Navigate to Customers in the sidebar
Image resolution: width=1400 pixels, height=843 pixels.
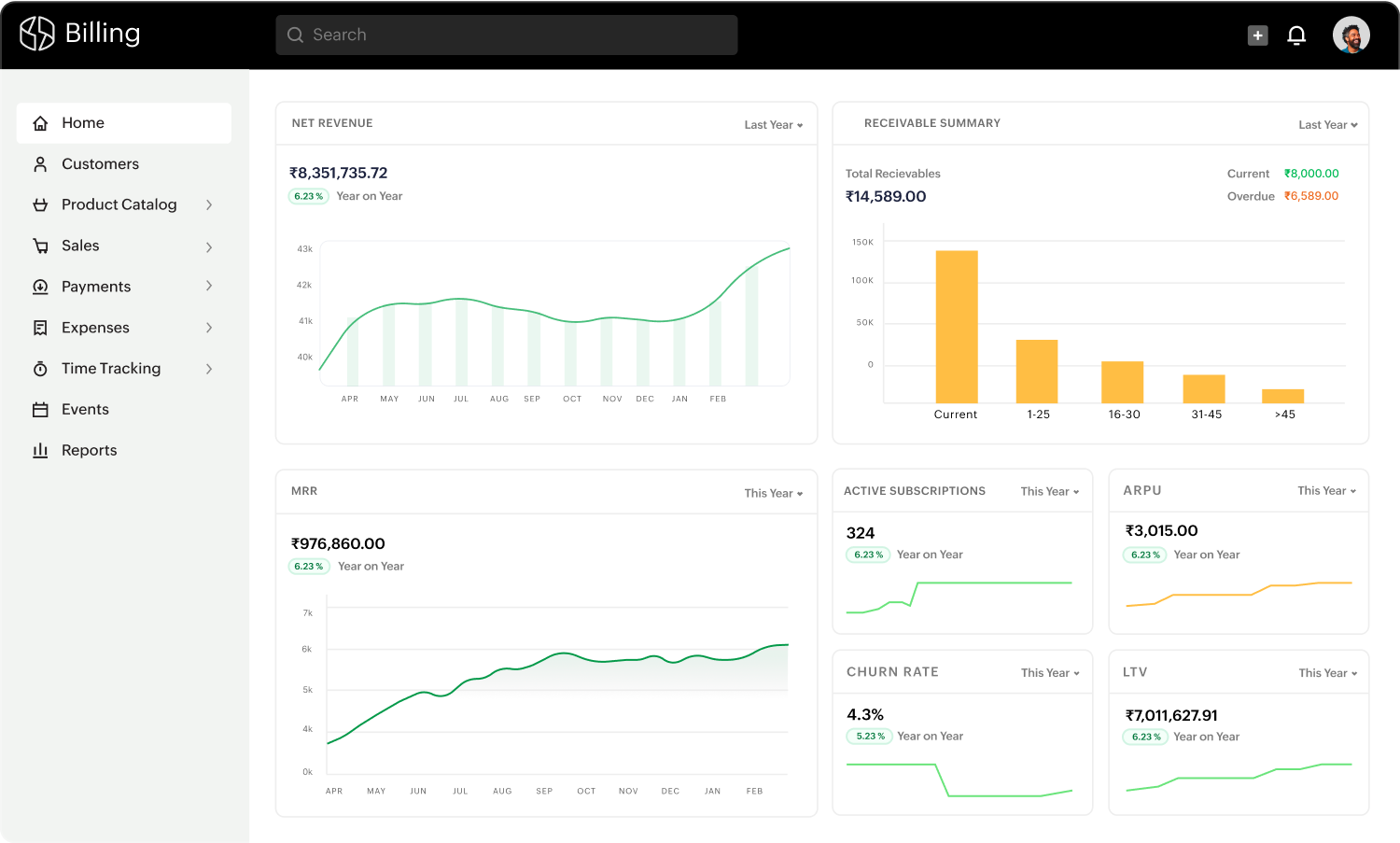point(101,163)
